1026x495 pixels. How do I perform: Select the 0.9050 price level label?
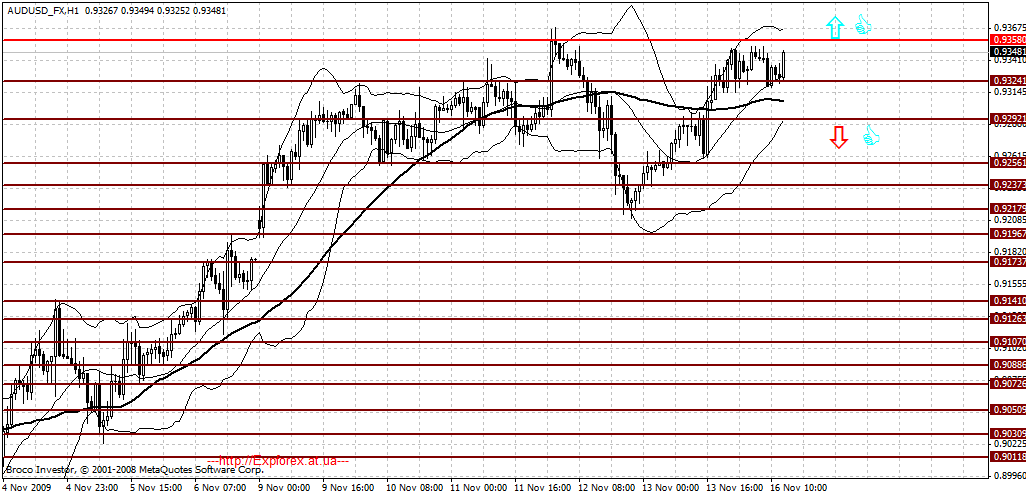[1008, 410]
